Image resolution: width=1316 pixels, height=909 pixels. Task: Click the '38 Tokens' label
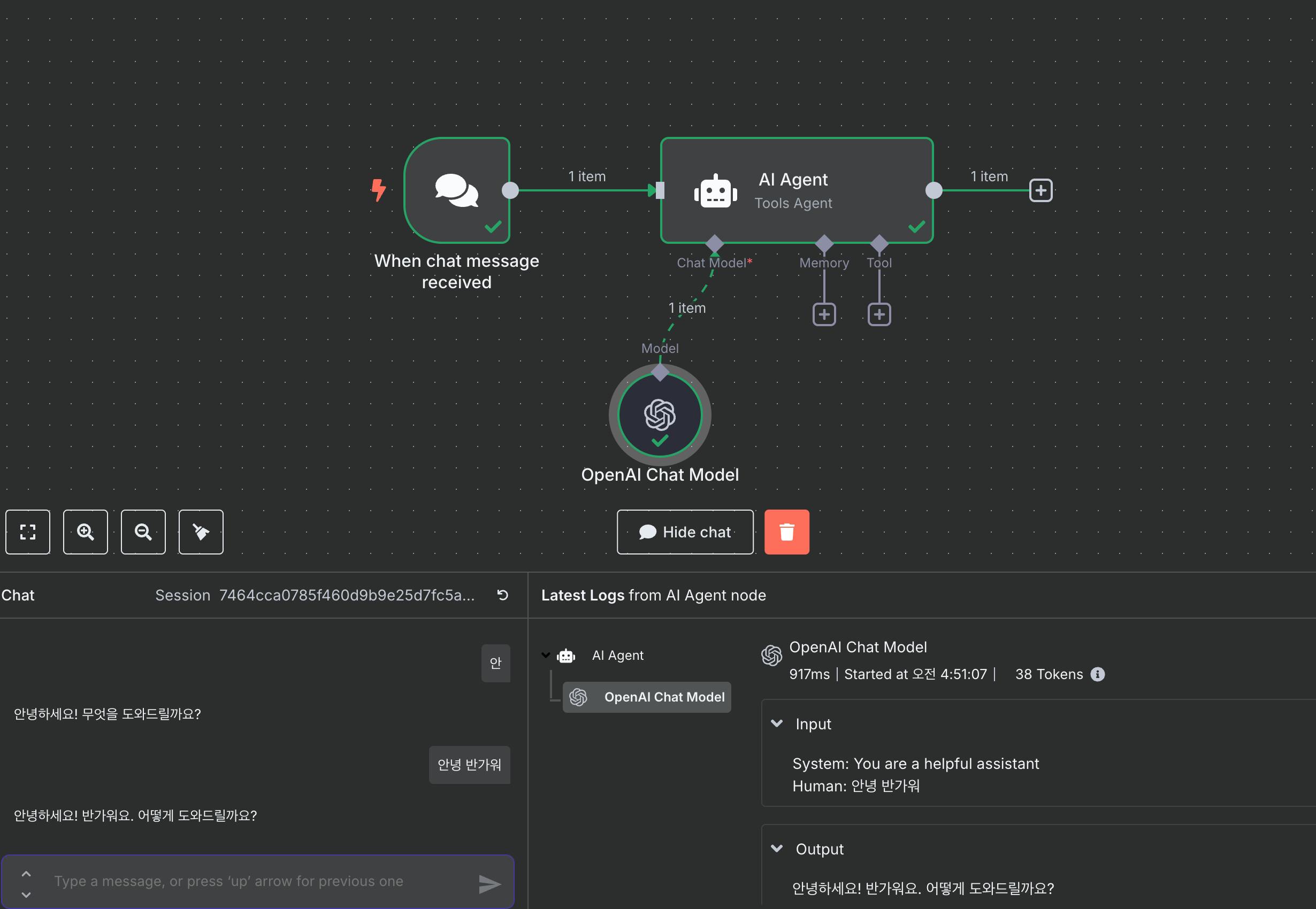[1049, 674]
